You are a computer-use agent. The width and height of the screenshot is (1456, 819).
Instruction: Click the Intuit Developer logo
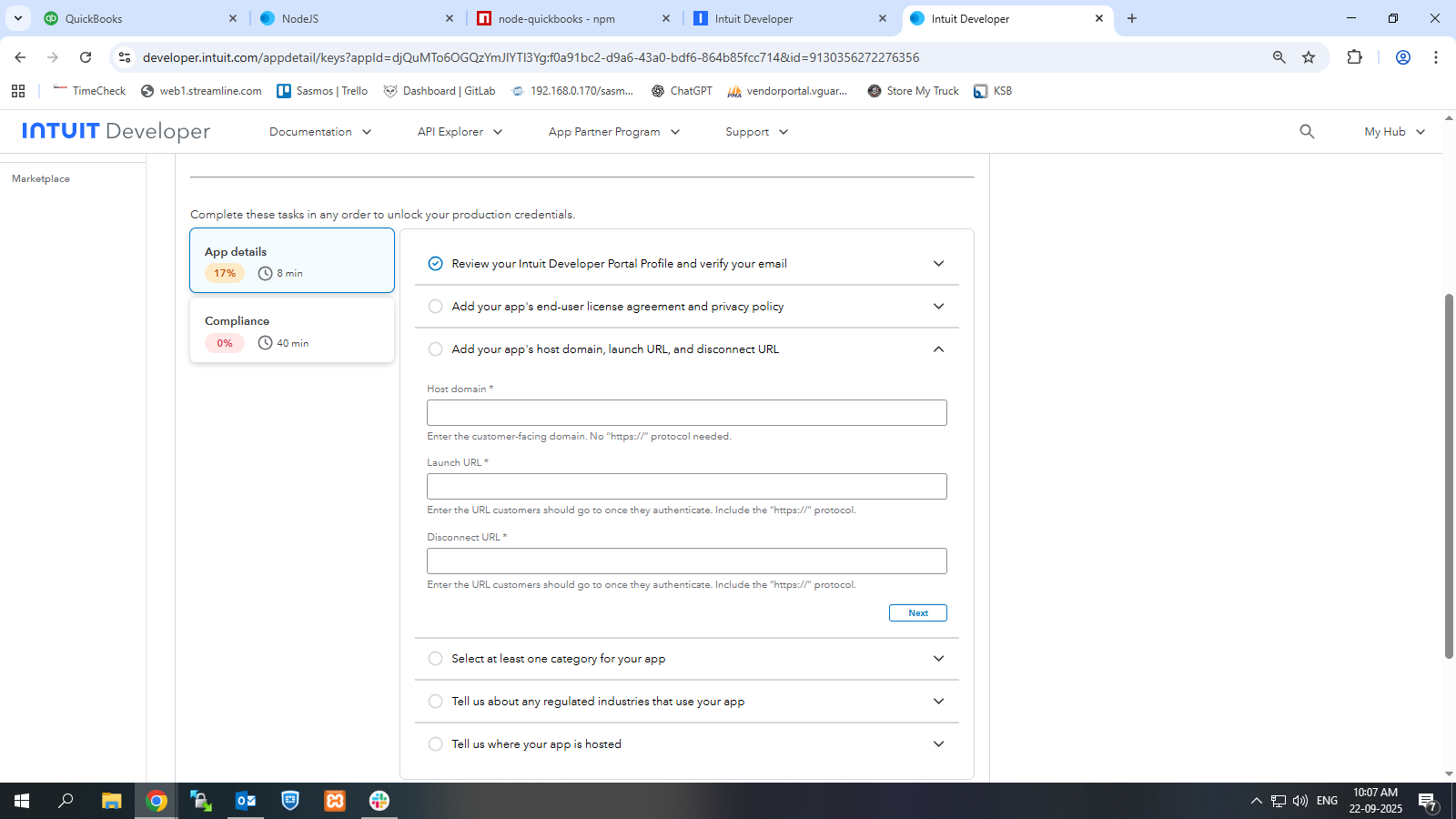pos(116,132)
